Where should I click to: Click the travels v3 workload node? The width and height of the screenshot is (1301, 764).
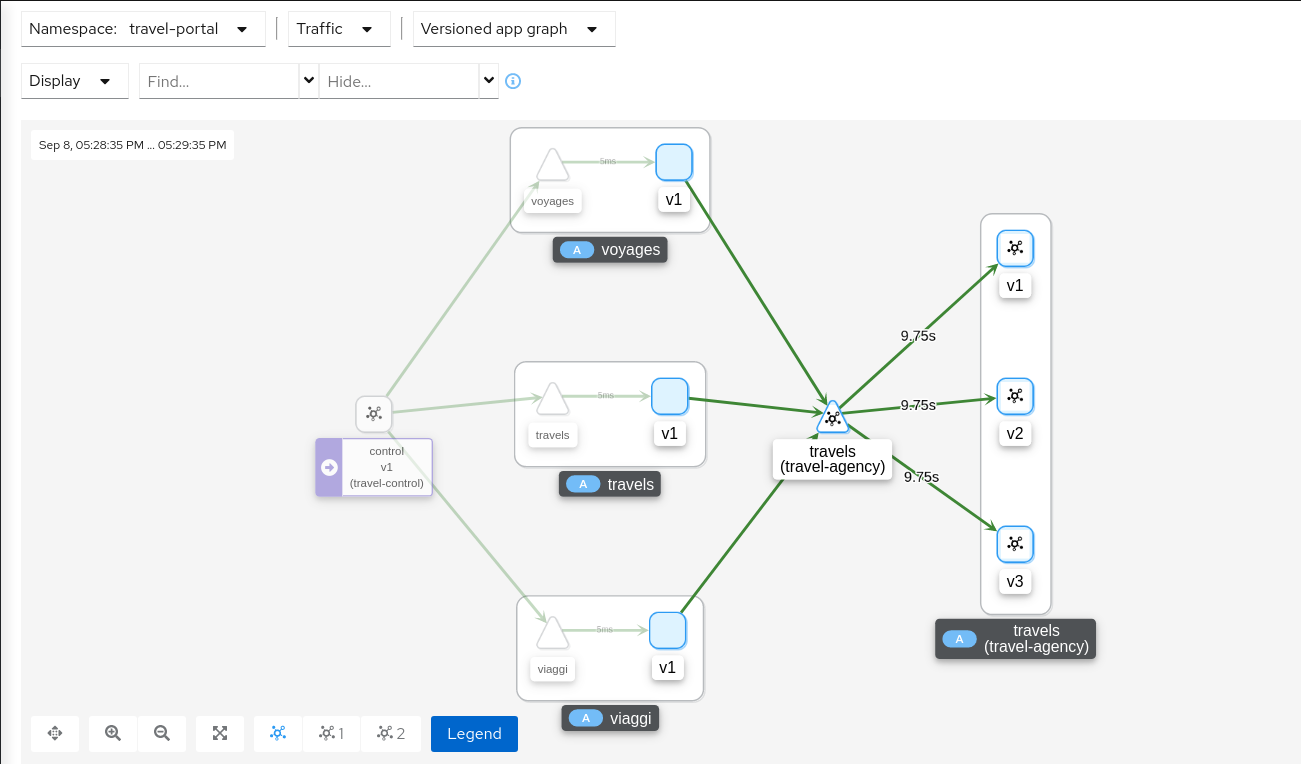(x=1015, y=544)
